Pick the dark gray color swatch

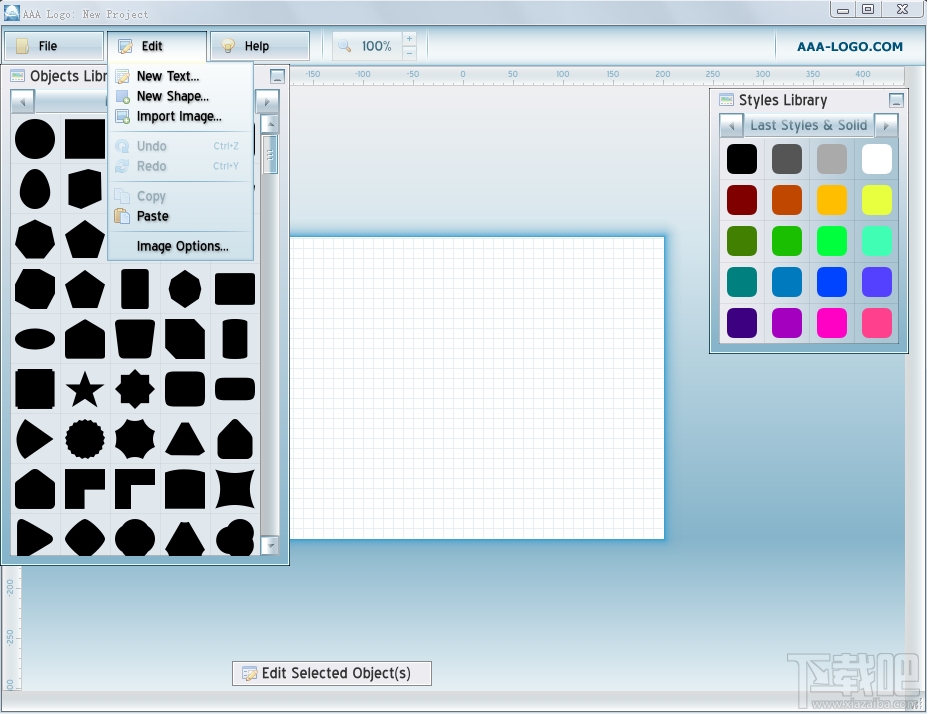point(787,159)
